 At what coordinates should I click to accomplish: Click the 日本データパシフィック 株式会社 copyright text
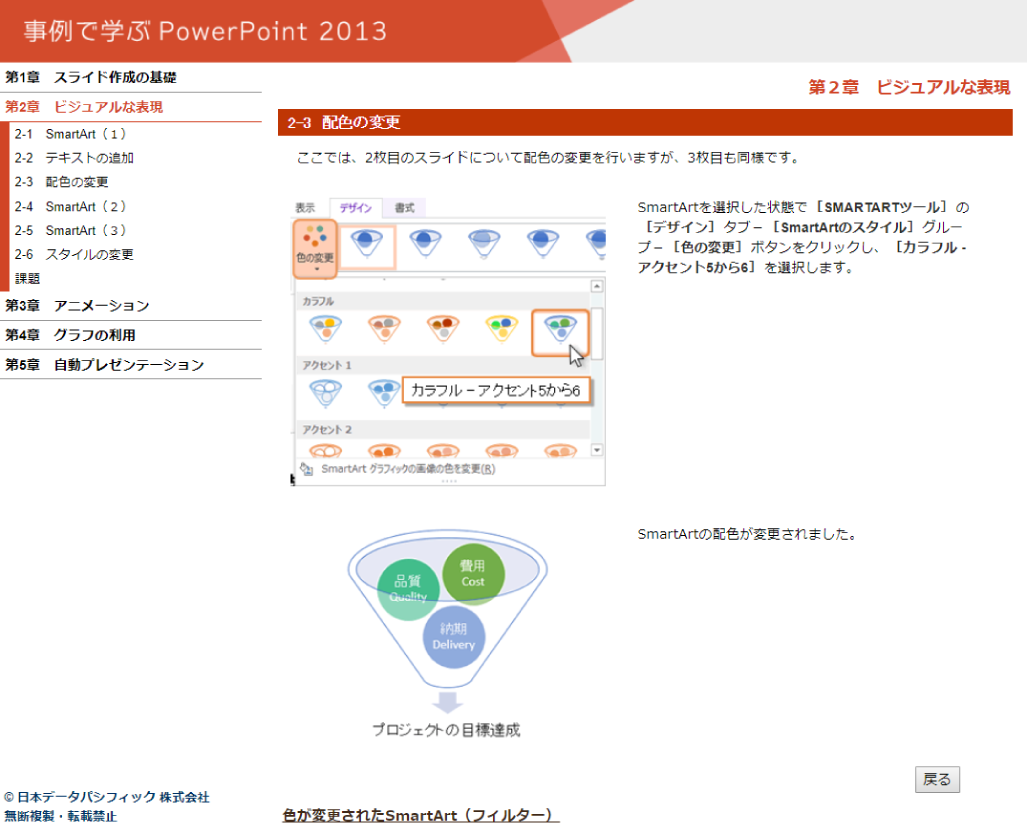(107, 797)
